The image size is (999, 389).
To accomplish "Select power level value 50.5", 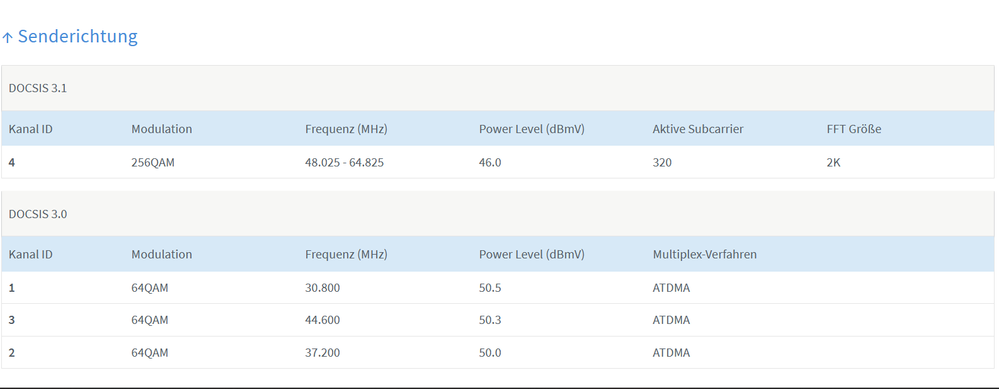I will 491,288.
